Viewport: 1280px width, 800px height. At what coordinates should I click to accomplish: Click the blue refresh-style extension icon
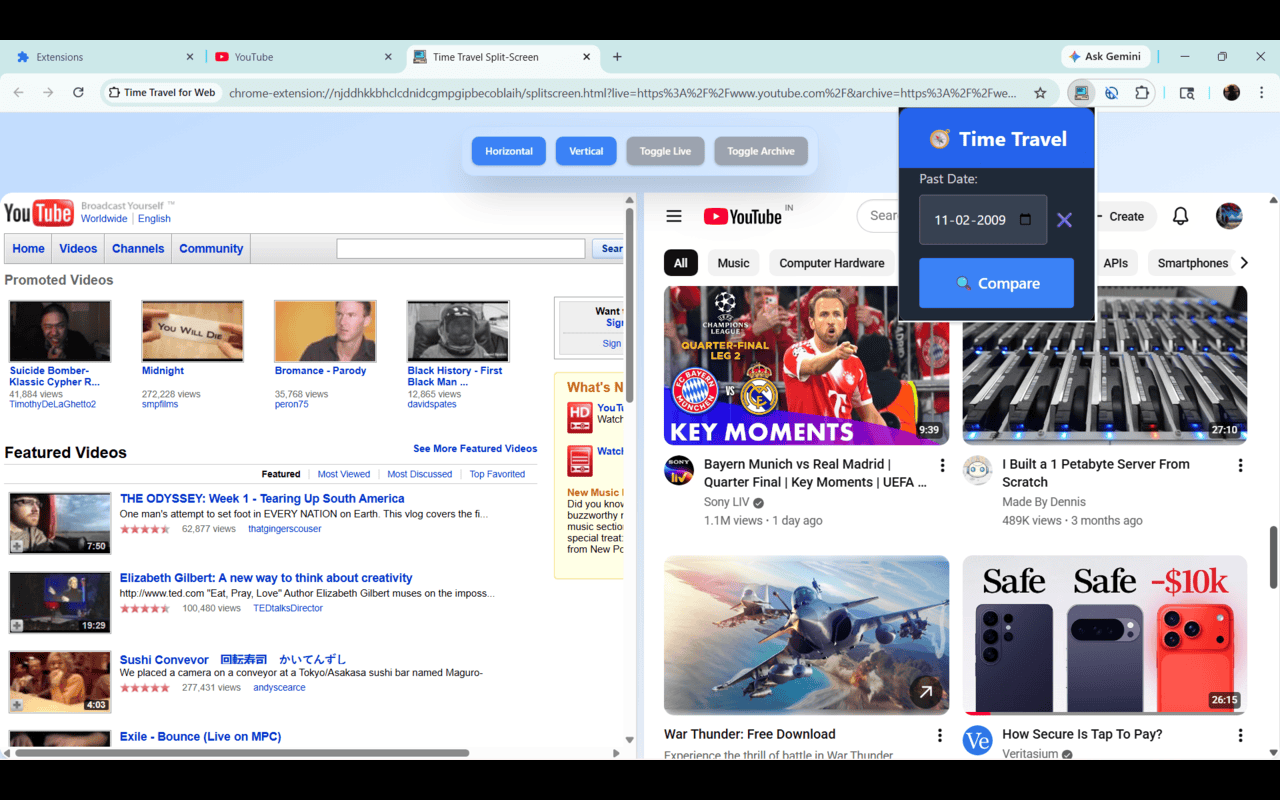pos(1111,92)
